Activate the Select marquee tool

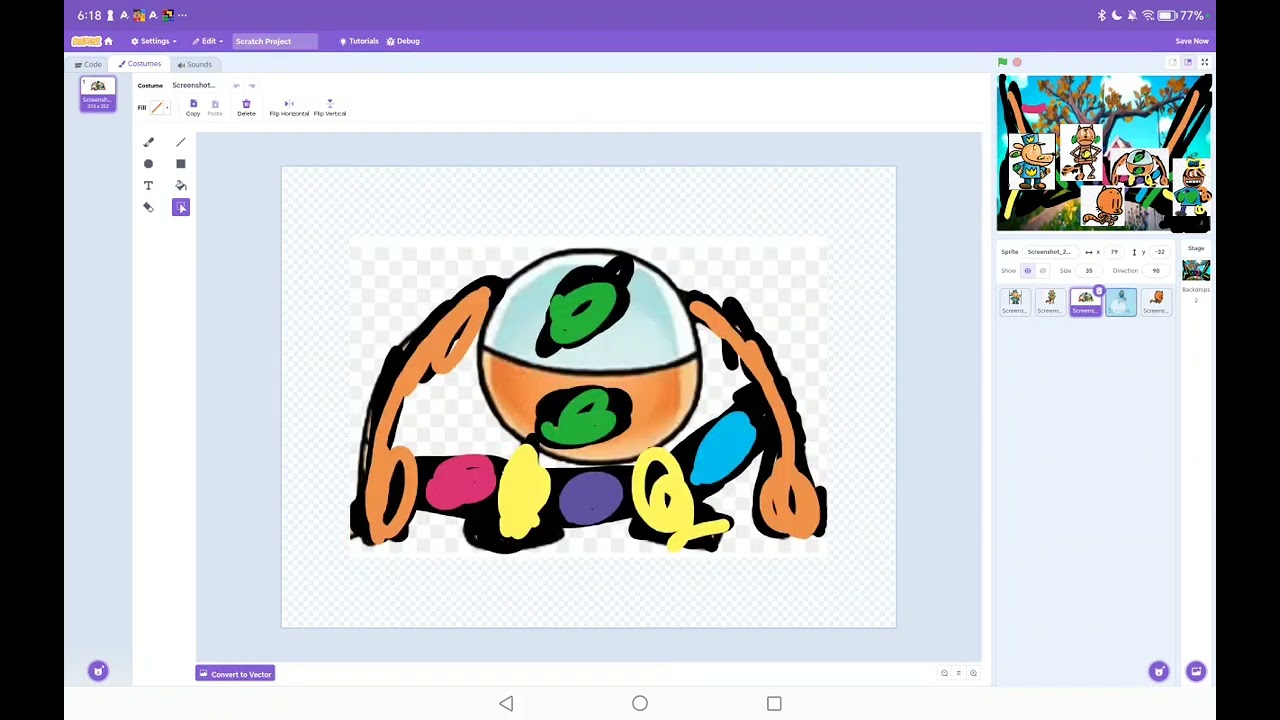point(181,208)
